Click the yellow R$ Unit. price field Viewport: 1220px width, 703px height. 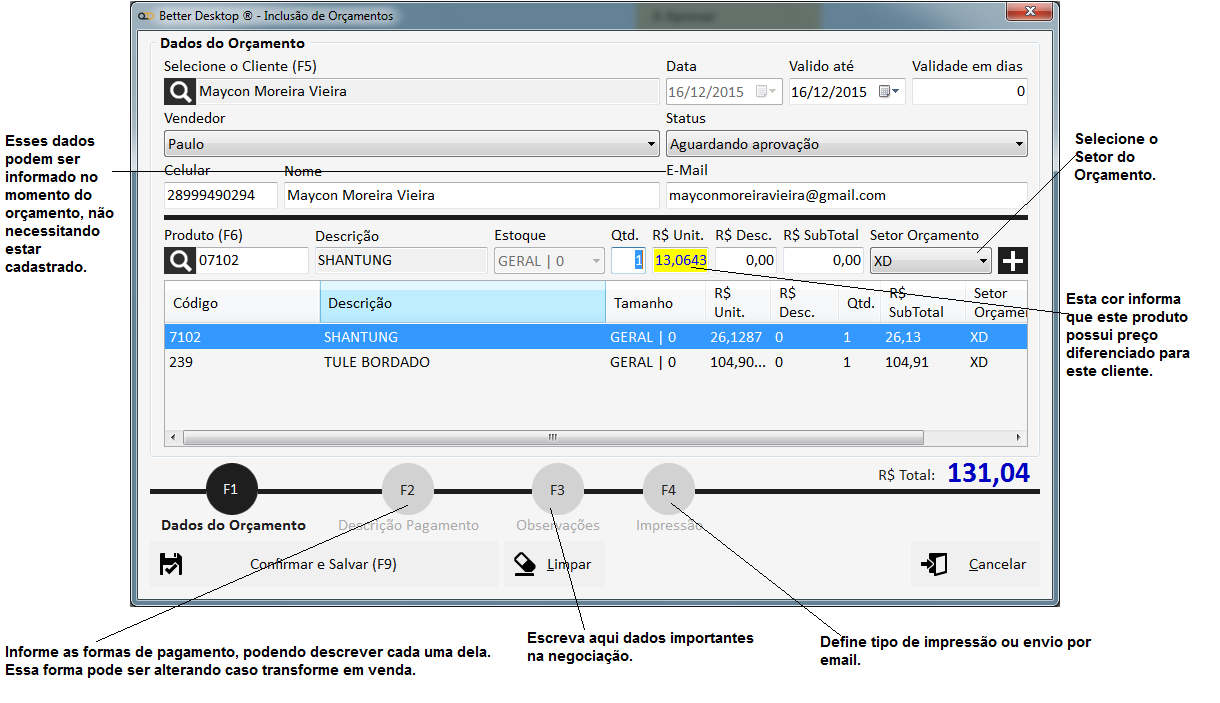point(680,261)
